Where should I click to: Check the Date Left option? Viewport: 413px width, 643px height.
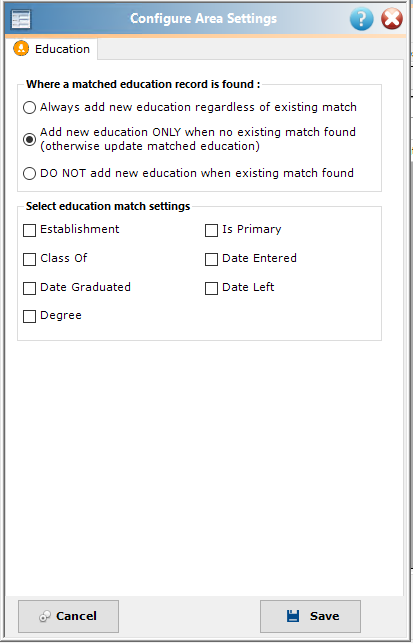tap(211, 288)
